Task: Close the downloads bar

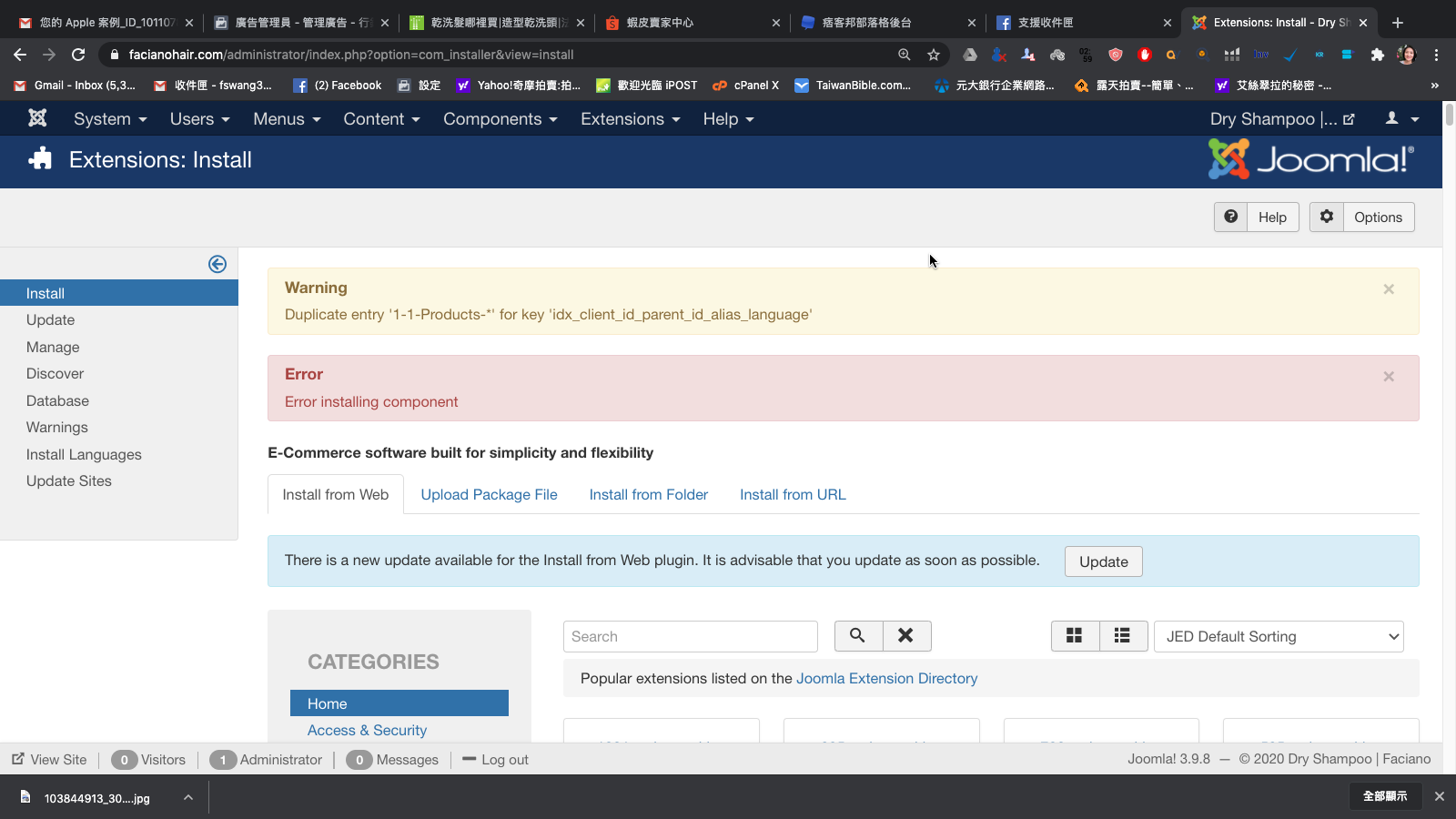Action: [x=1440, y=796]
